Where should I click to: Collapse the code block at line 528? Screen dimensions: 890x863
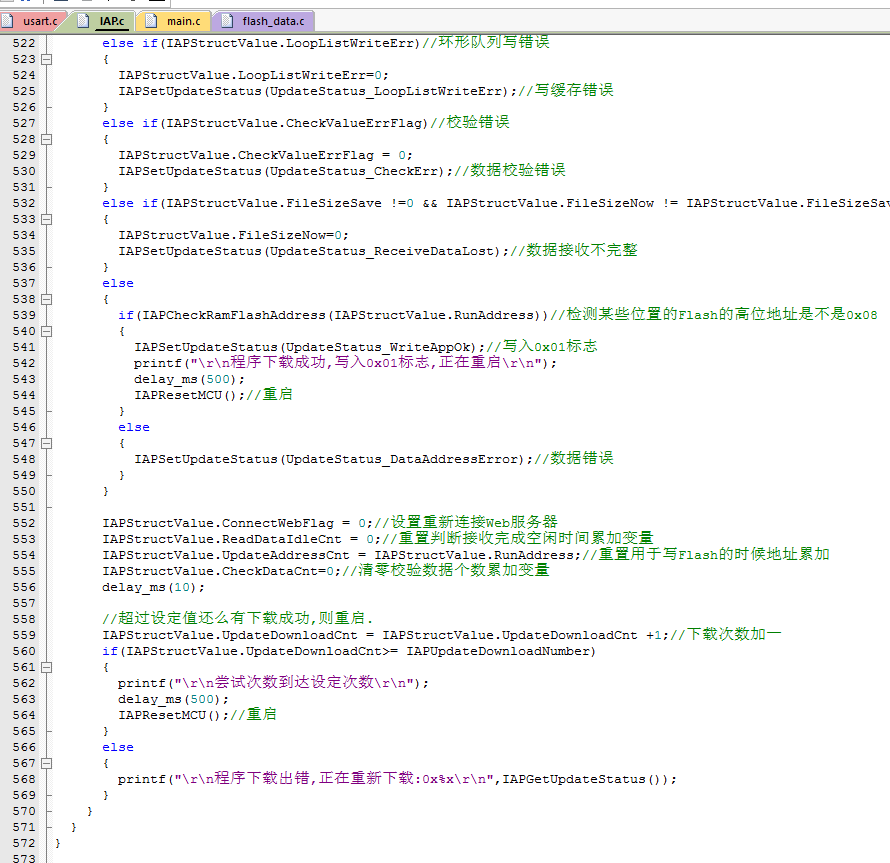tap(47, 139)
